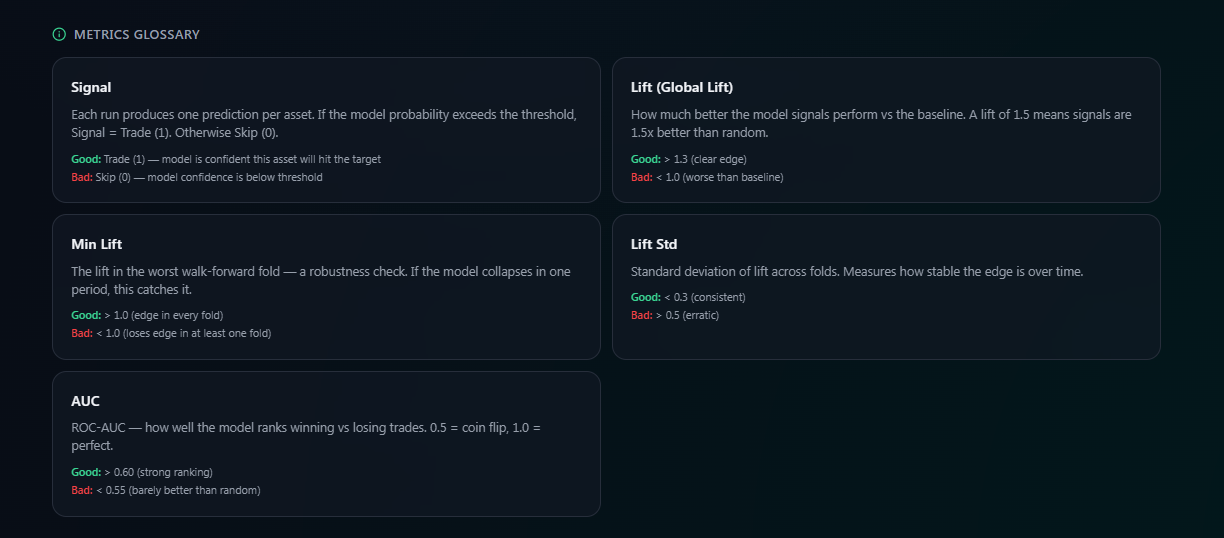
Task: Click 'loses edge in at least one fold' line
Action: click(171, 333)
